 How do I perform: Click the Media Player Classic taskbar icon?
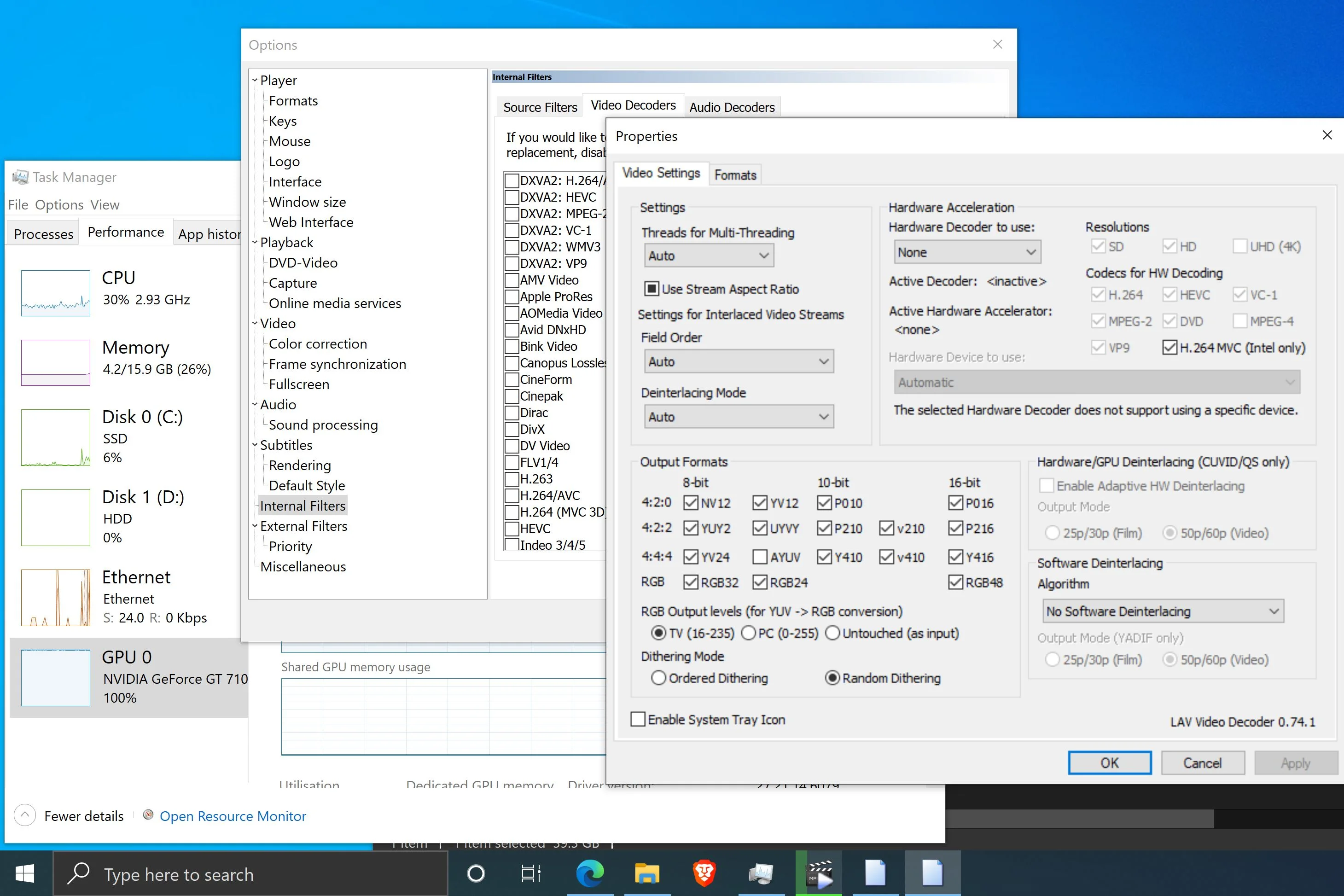click(x=819, y=873)
